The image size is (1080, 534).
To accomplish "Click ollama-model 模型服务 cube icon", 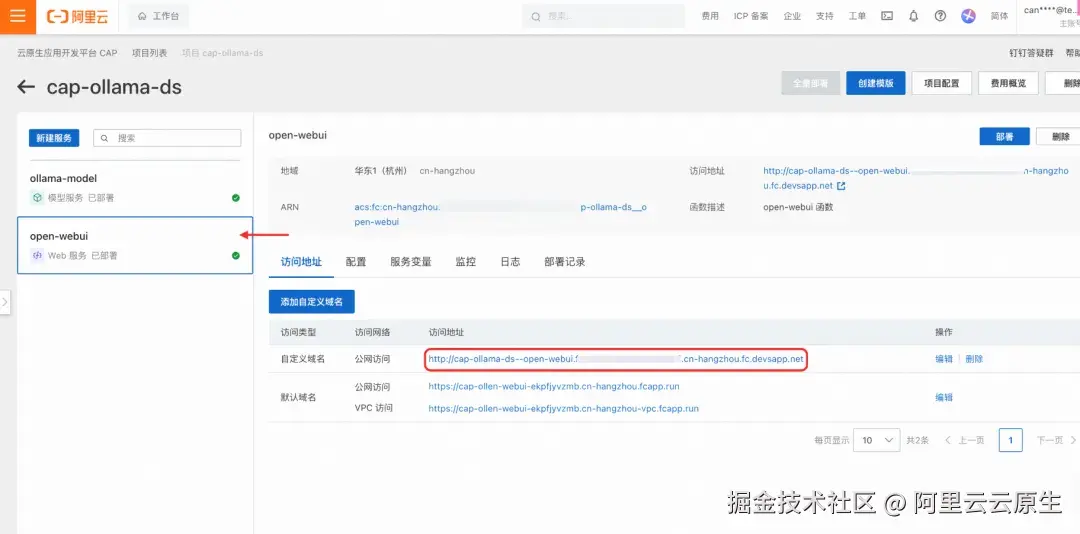I will tap(37, 198).
